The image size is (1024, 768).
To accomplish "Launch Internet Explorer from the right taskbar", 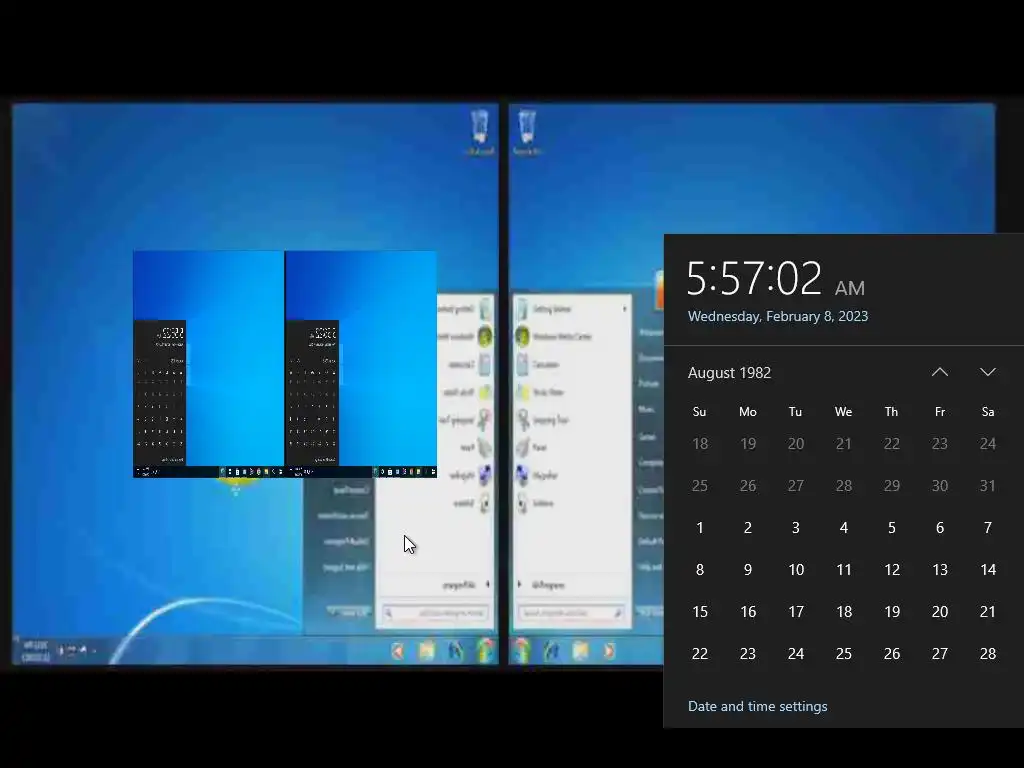I will pos(551,650).
